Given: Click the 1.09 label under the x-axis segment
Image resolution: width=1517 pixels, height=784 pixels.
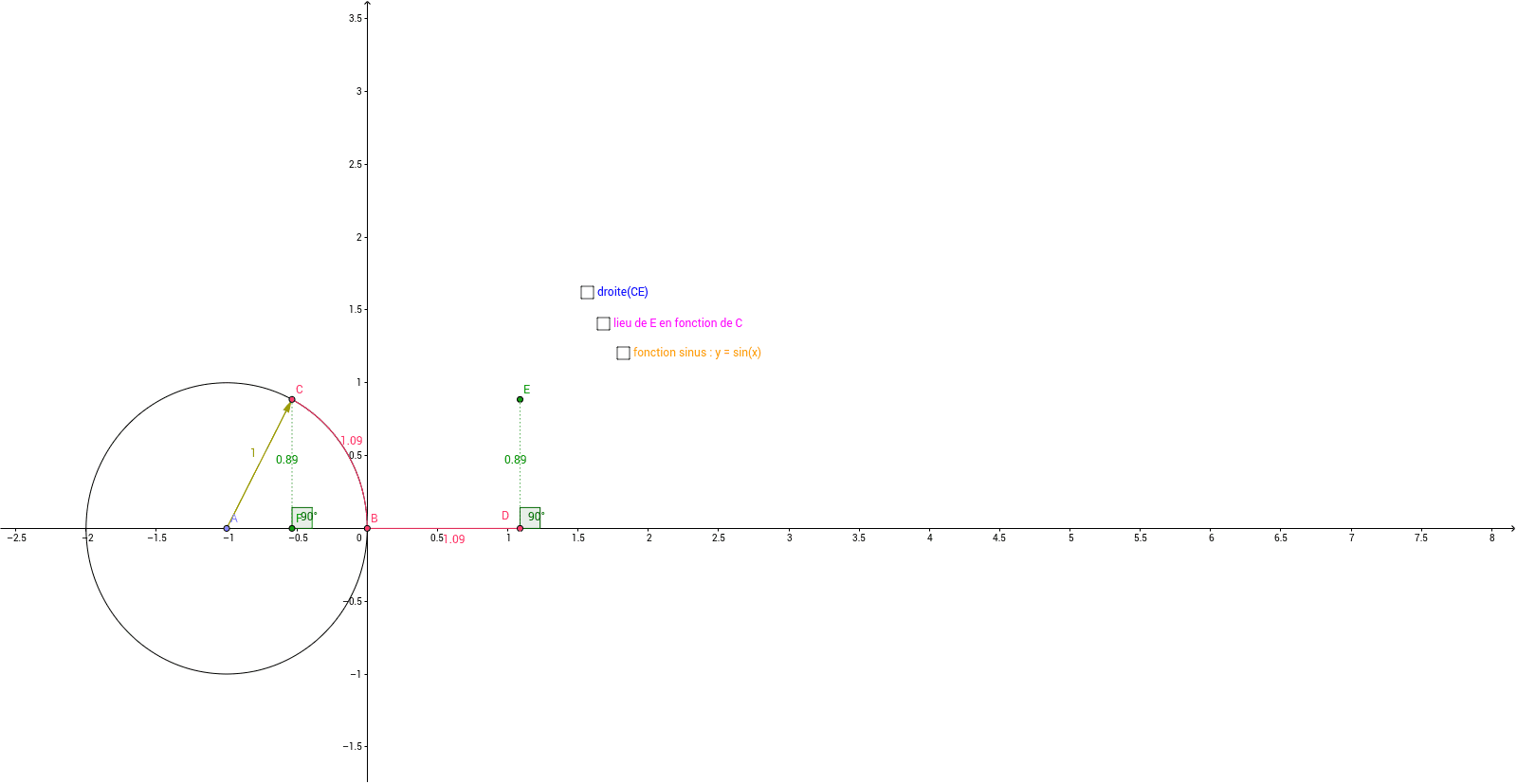Looking at the screenshot, I should point(454,539).
